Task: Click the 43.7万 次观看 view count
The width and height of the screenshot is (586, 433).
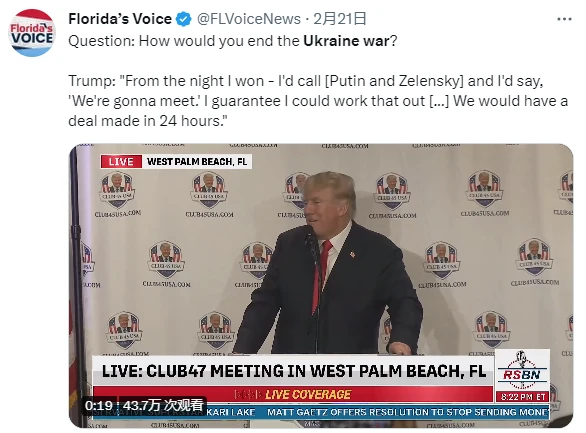Action: [163, 405]
